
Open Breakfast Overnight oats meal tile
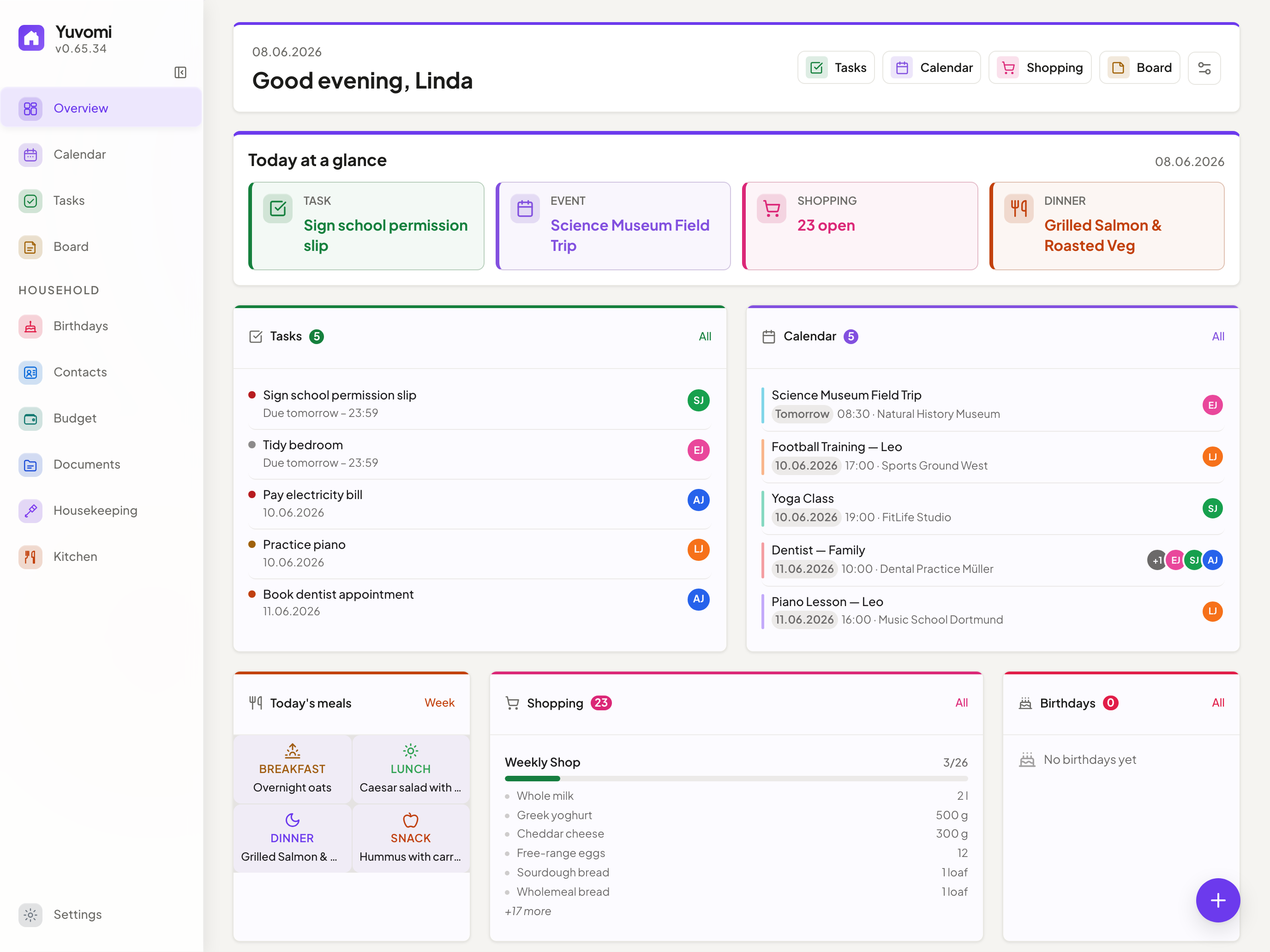coord(292,769)
